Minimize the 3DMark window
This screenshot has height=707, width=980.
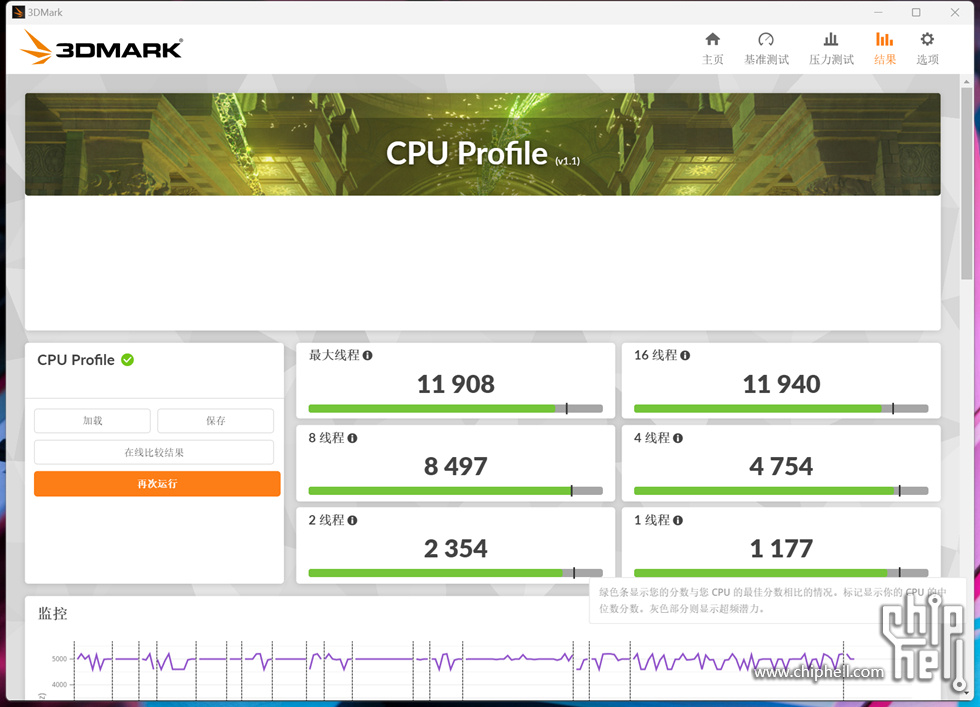tap(878, 13)
